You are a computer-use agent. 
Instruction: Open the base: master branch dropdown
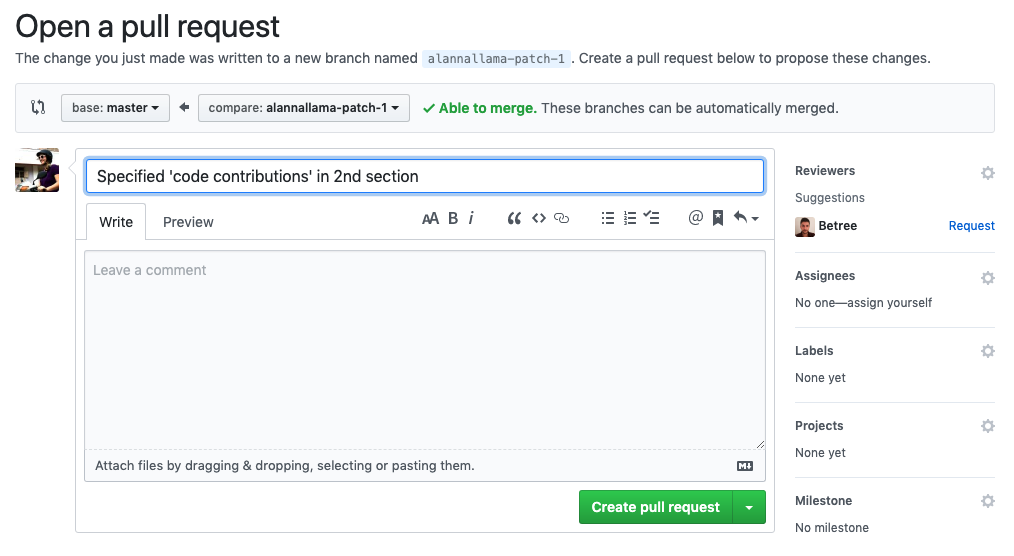click(115, 108)
